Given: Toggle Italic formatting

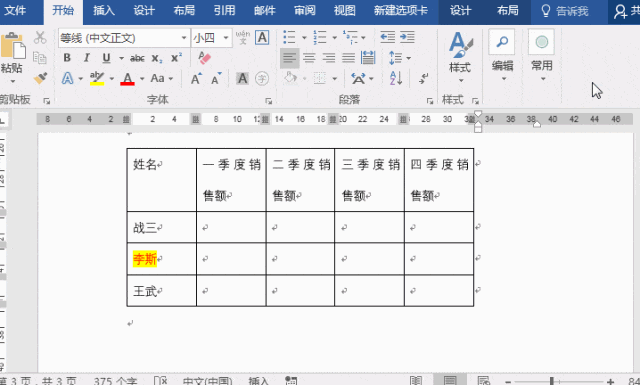Looking at the screenshot, I should (87, 58).
